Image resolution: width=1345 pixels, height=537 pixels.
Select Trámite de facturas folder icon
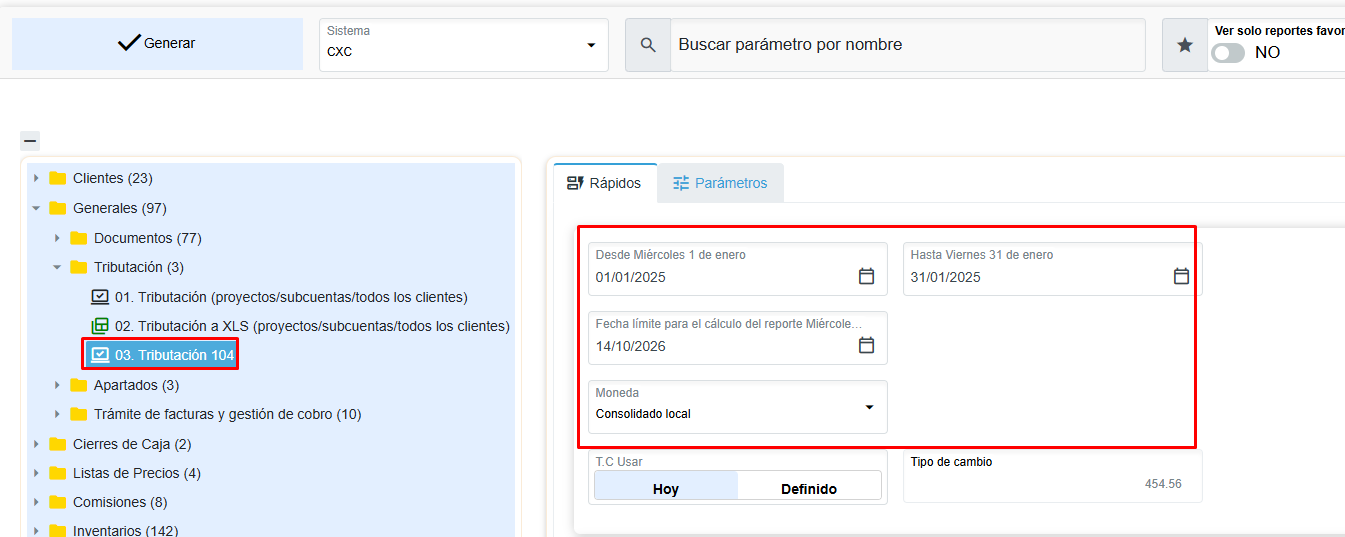tap(79, 414)
